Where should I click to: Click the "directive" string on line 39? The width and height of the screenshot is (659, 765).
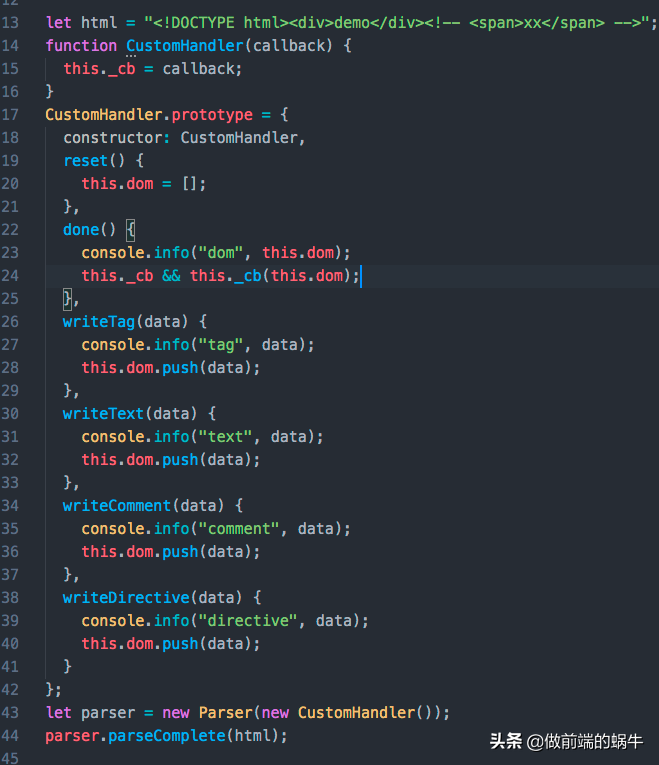[x=248, y=621]
